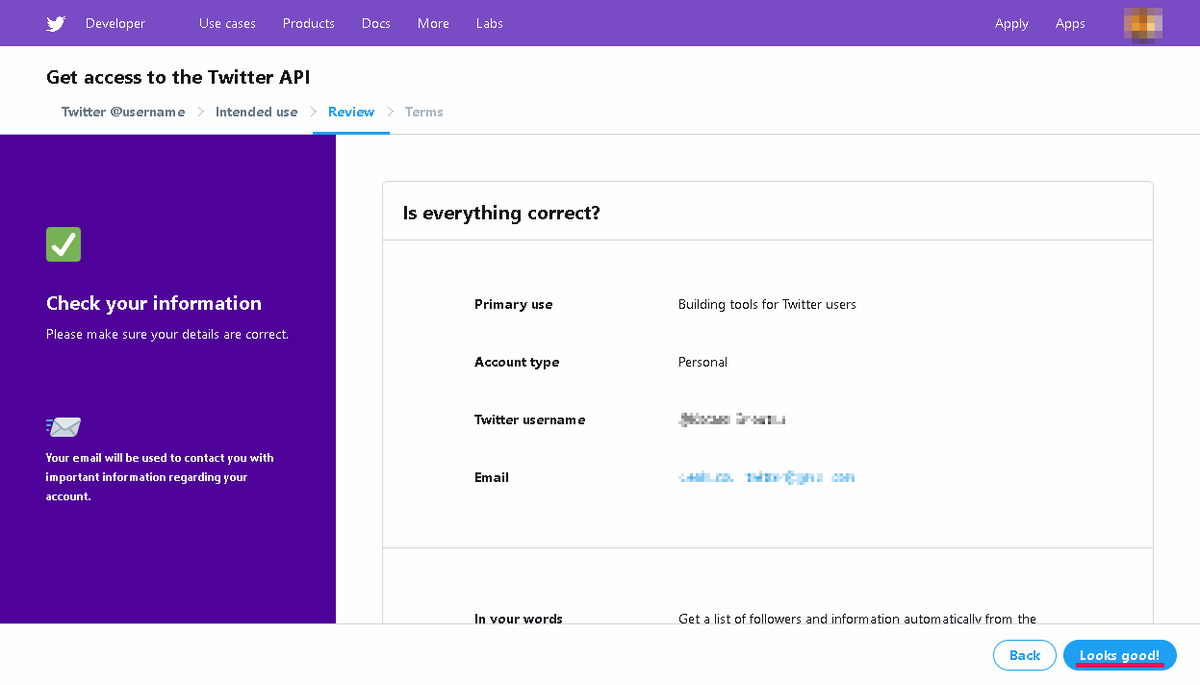Image resolution: width=1200 pixels, height=685 pixels.
Task: Open the Products menu
Action: (x=308, y=24)
